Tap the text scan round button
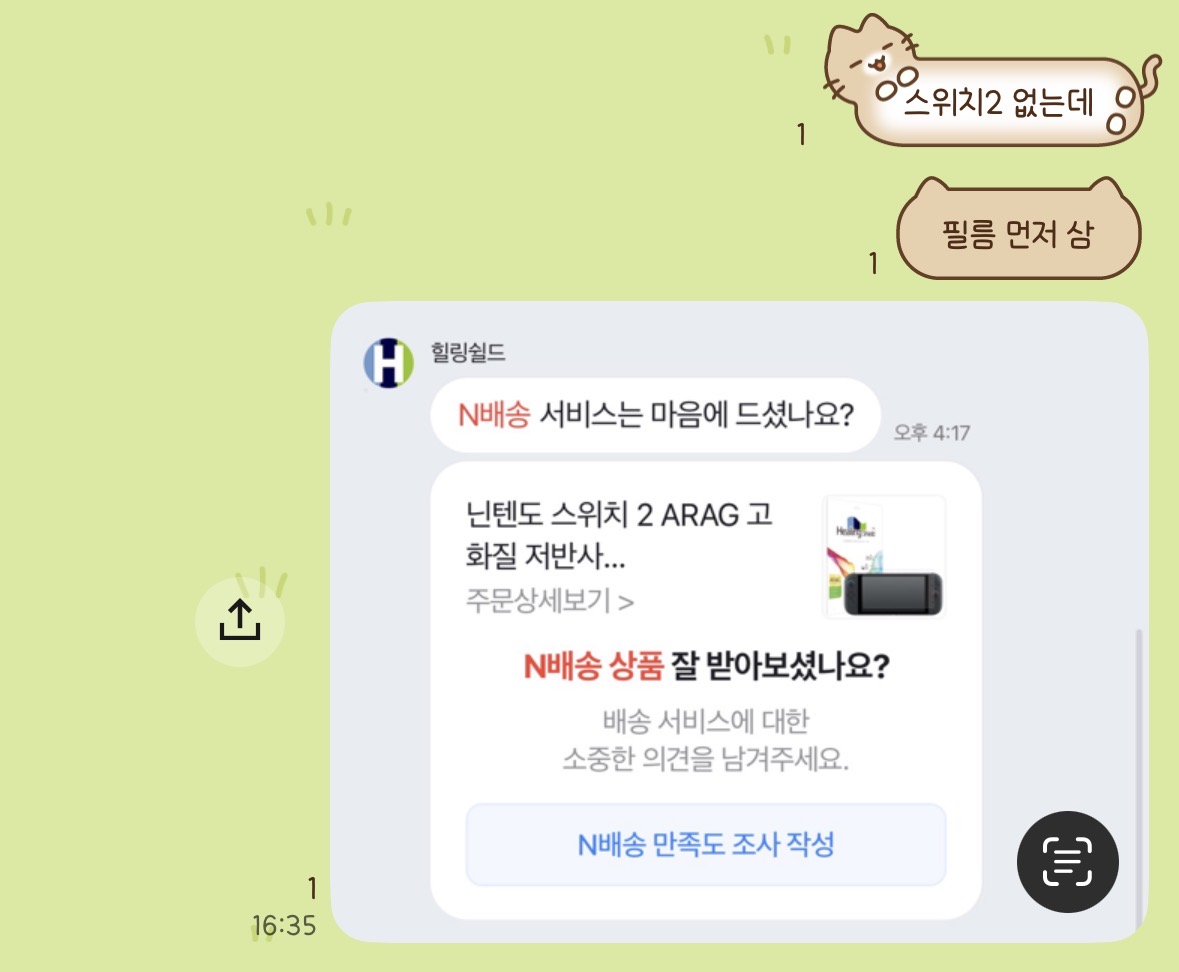Image resolution: width=1179 pixels, height=972 pixels. click(x=1068, y=861)
